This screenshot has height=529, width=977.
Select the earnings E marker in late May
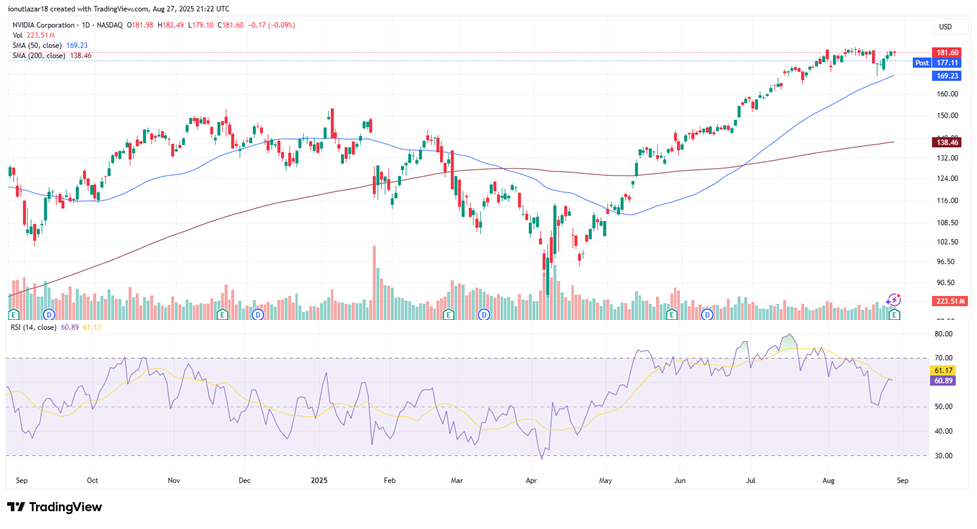coord(671,314)
